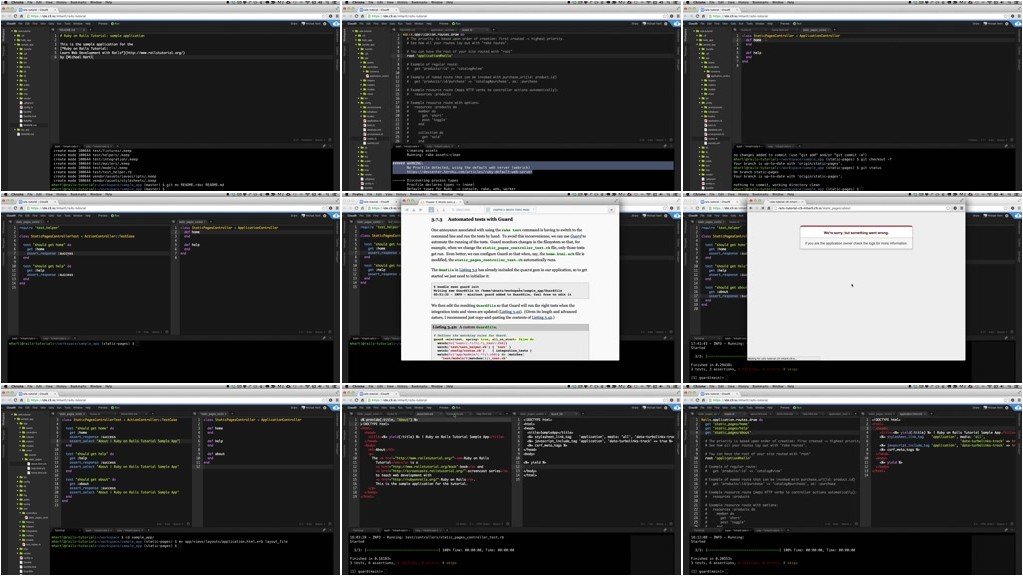Open the README.md editor tab in the first frame
Screen dimensions: 1023x576
point(69,30)
